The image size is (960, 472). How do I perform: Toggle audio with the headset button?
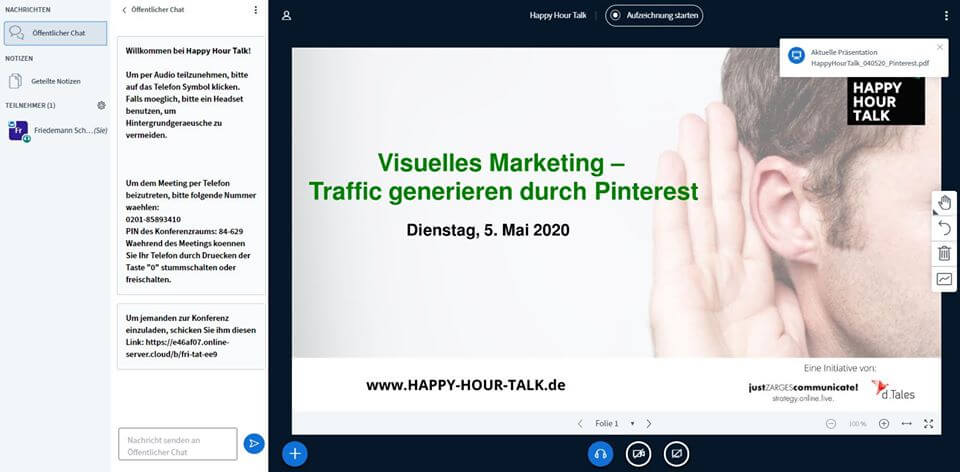601,454
